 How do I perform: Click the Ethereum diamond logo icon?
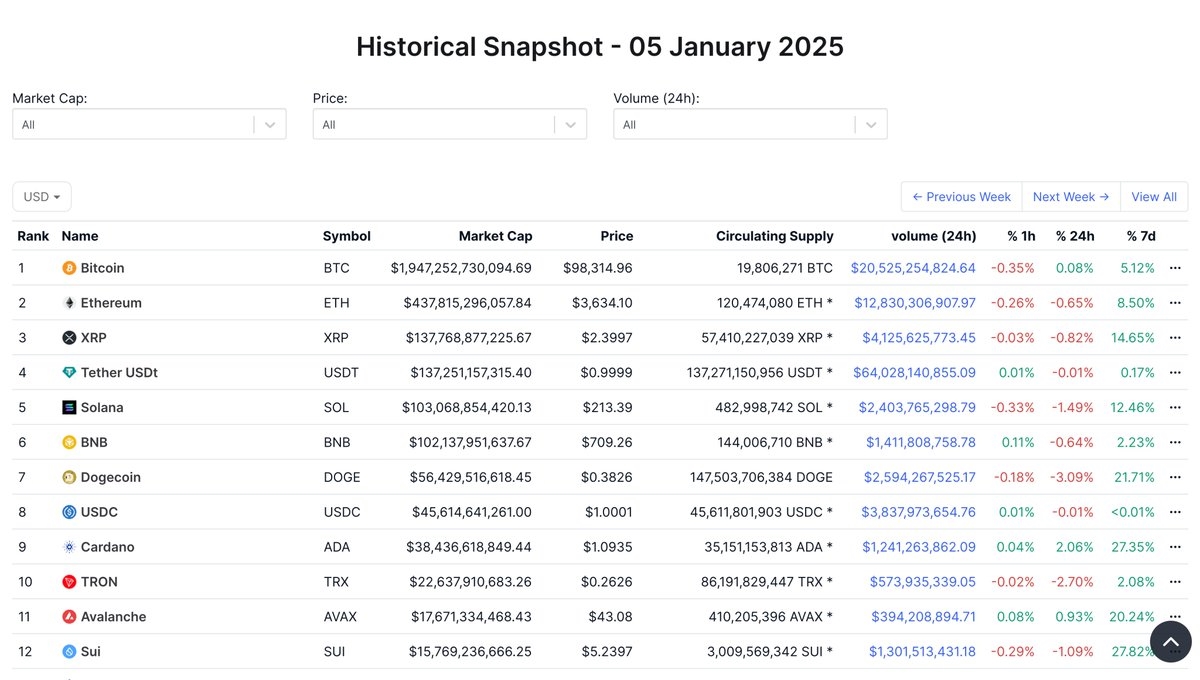[69, 303]
